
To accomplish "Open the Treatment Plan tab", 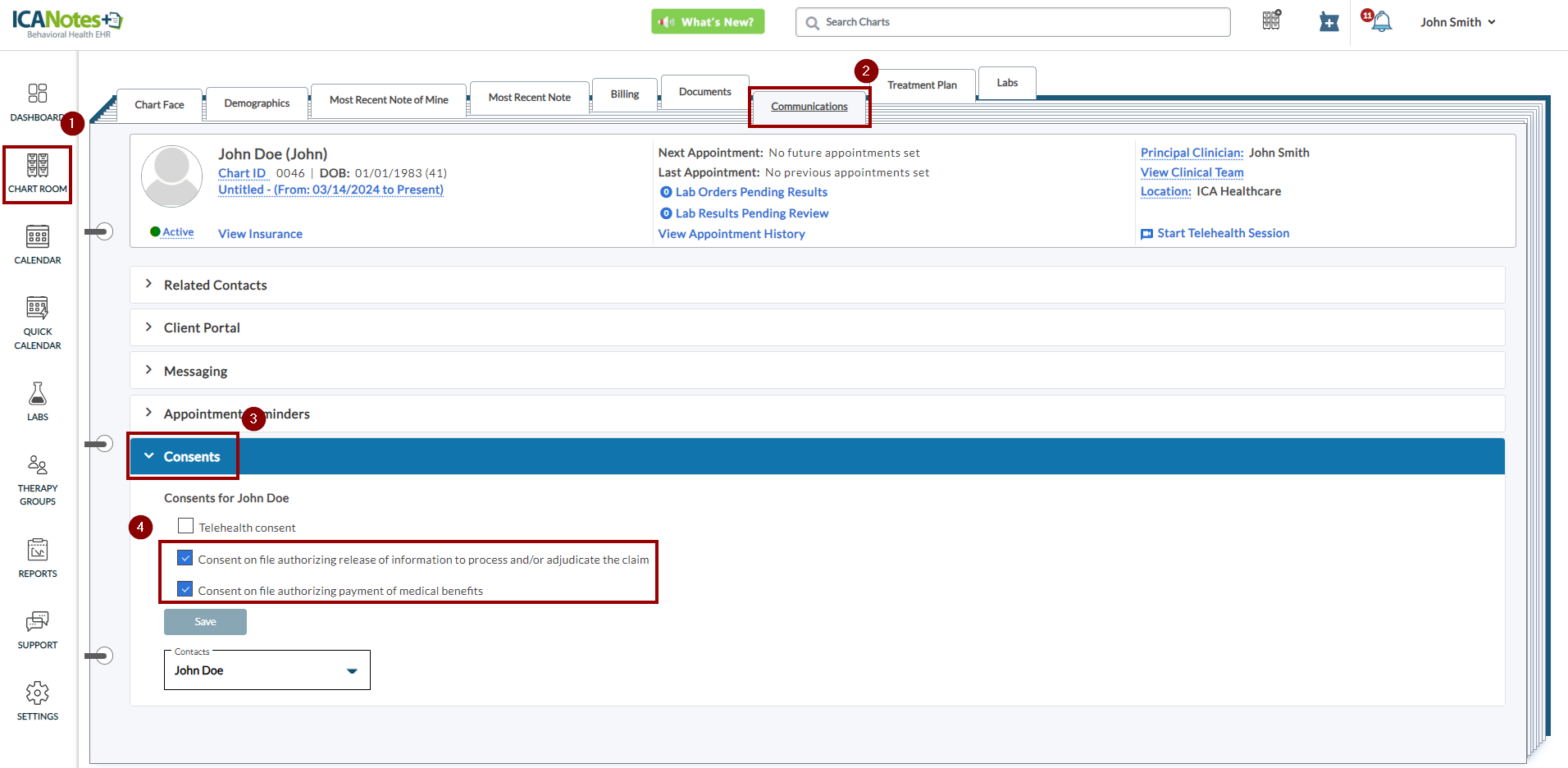I will tap(922, 85).
